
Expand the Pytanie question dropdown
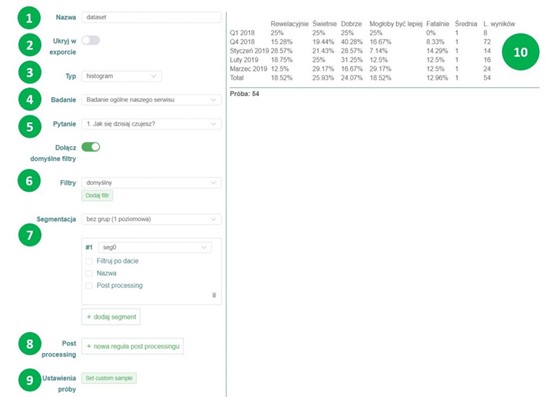pos(151,124)
